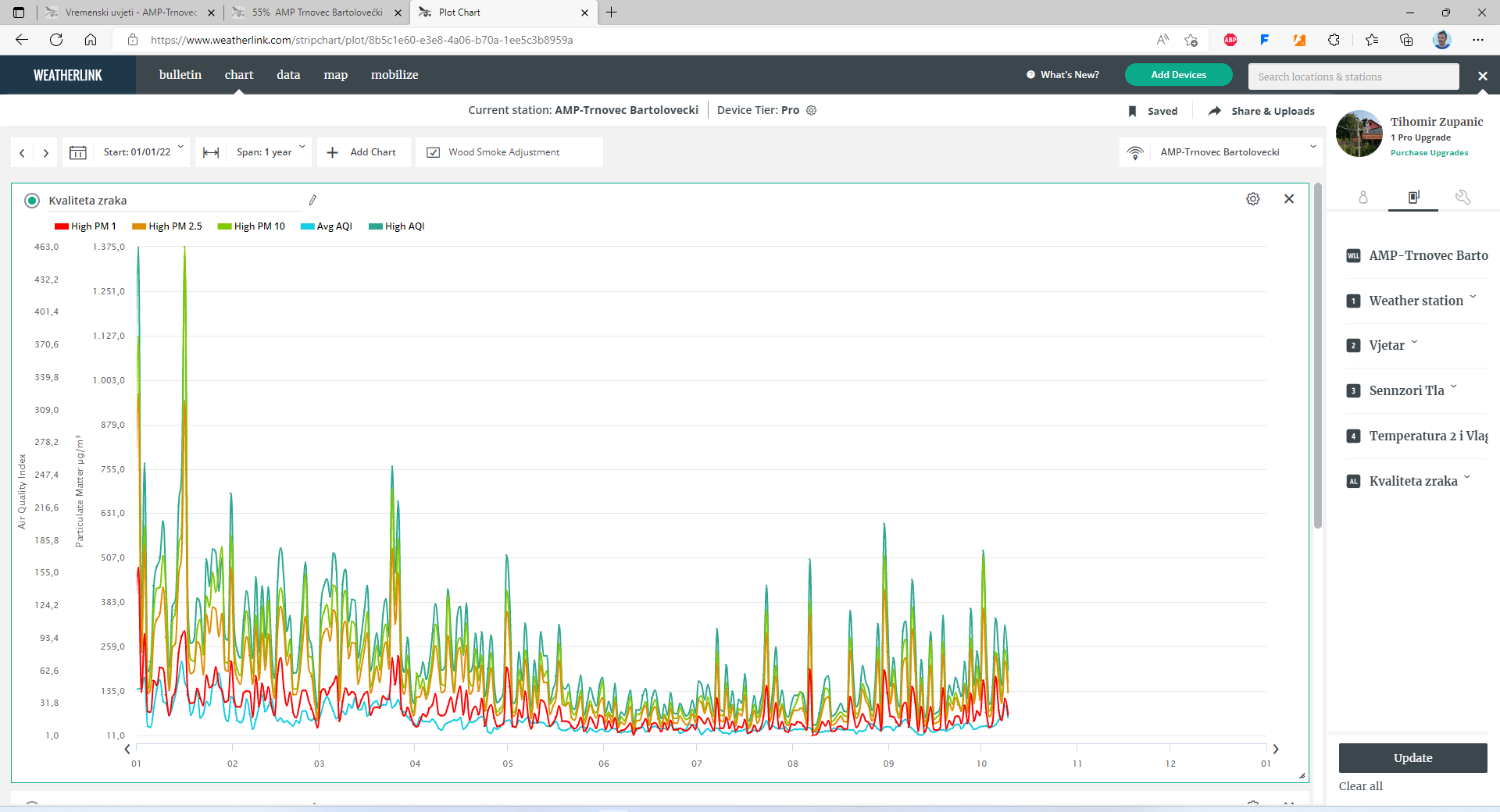Close the search bar with X
Image resolution: width=1500 pixels, height=812 pixels.
click(1483, 76)
